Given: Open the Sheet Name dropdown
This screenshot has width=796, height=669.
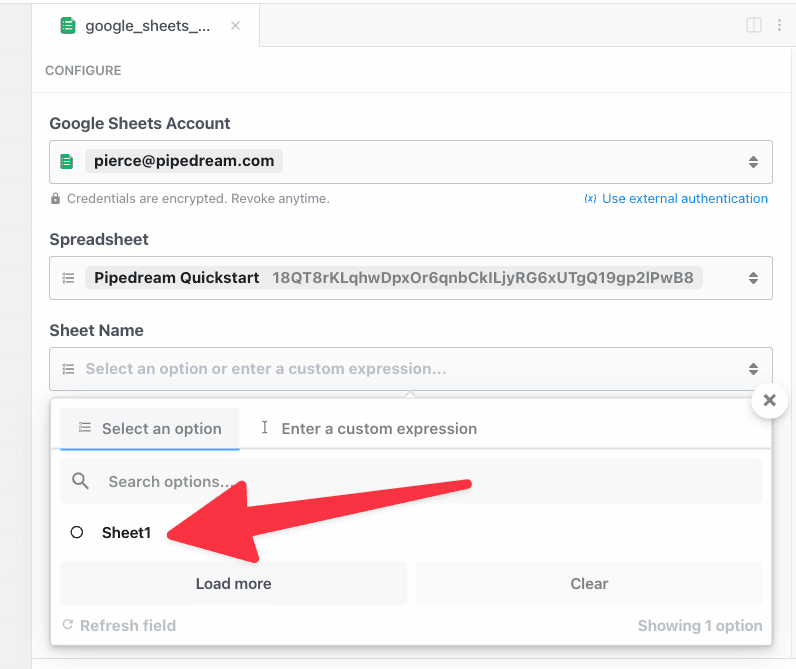Looking at the screenshot, I should point(411,369).
